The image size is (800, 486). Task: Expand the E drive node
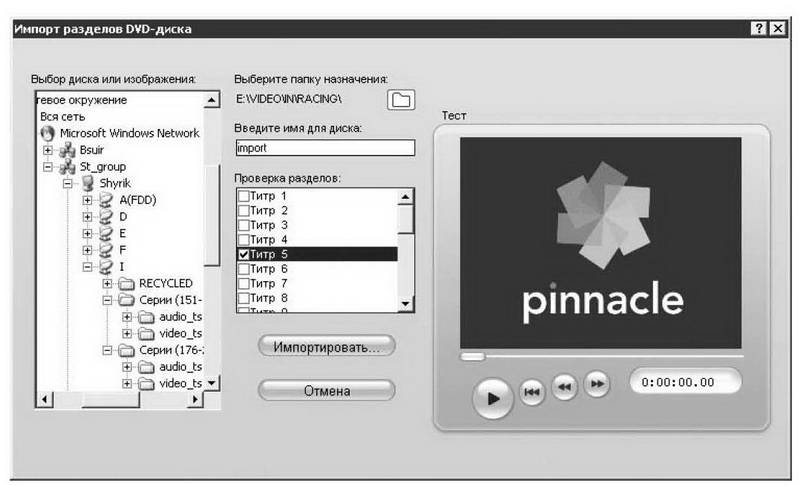coord(87,234)
